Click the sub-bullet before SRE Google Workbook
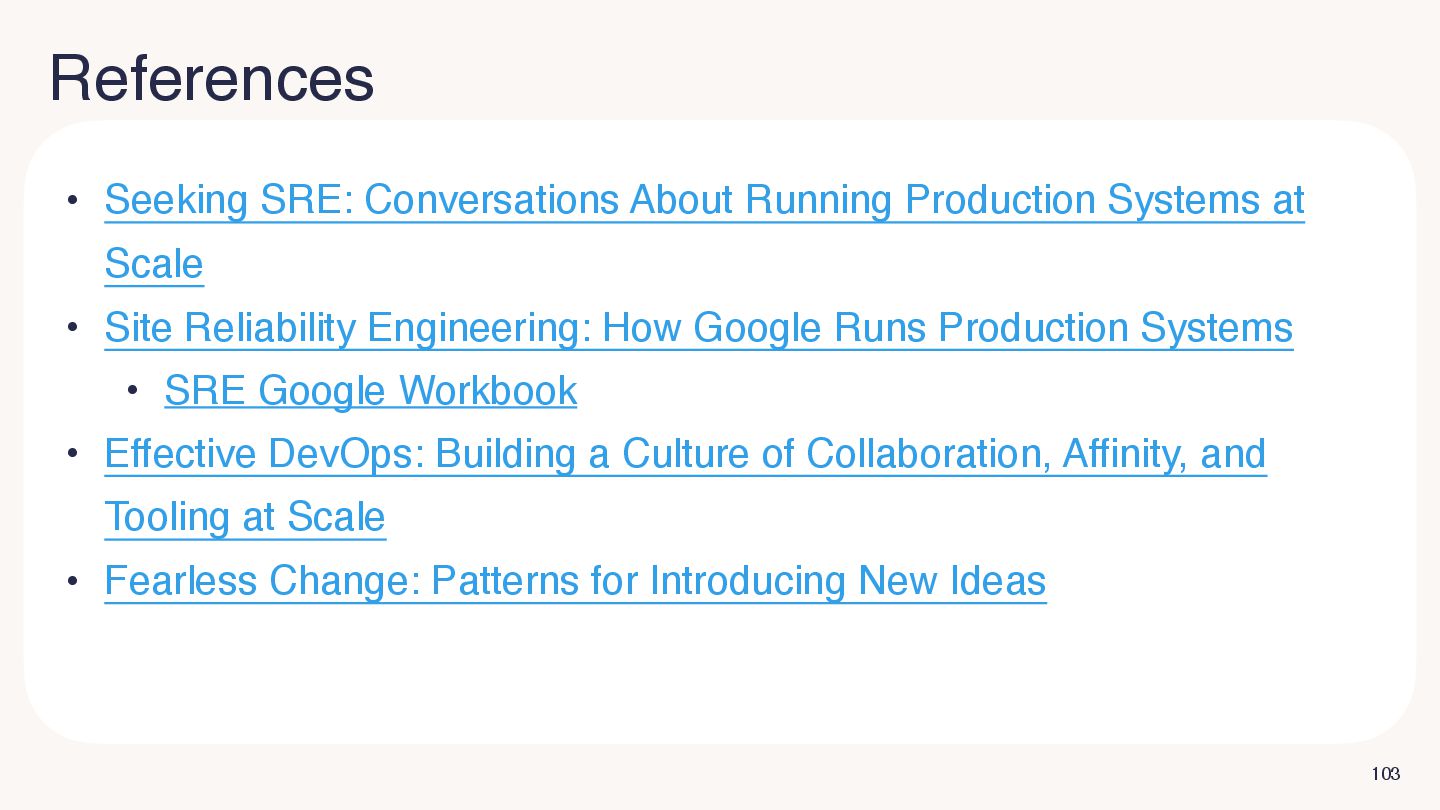Image resolution: width=1440 pixels, height=810 pixels. click(132, 391)
